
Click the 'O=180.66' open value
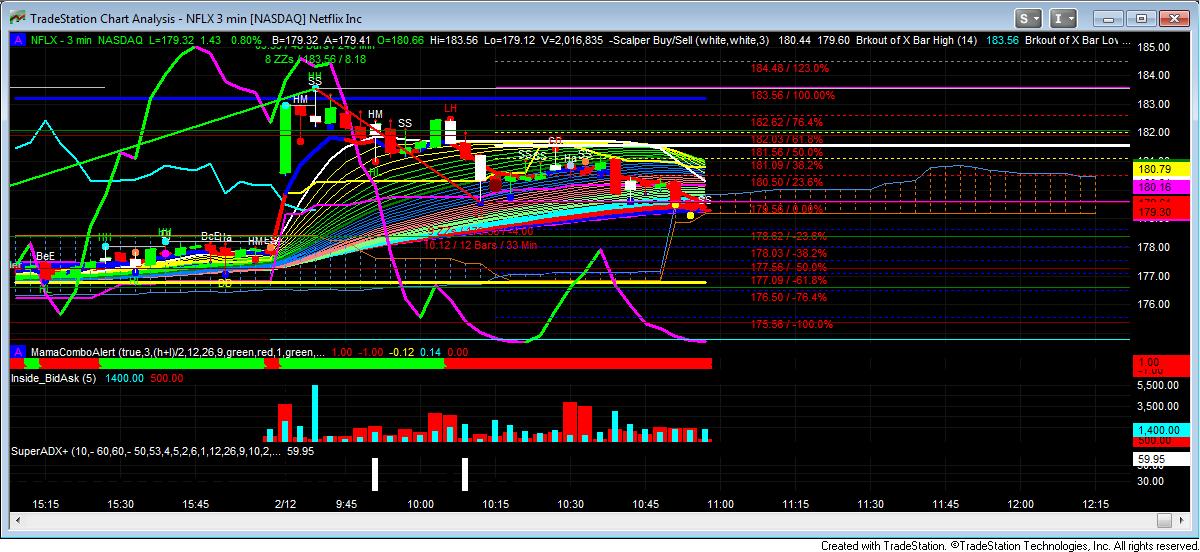click(x=402, y=41)
